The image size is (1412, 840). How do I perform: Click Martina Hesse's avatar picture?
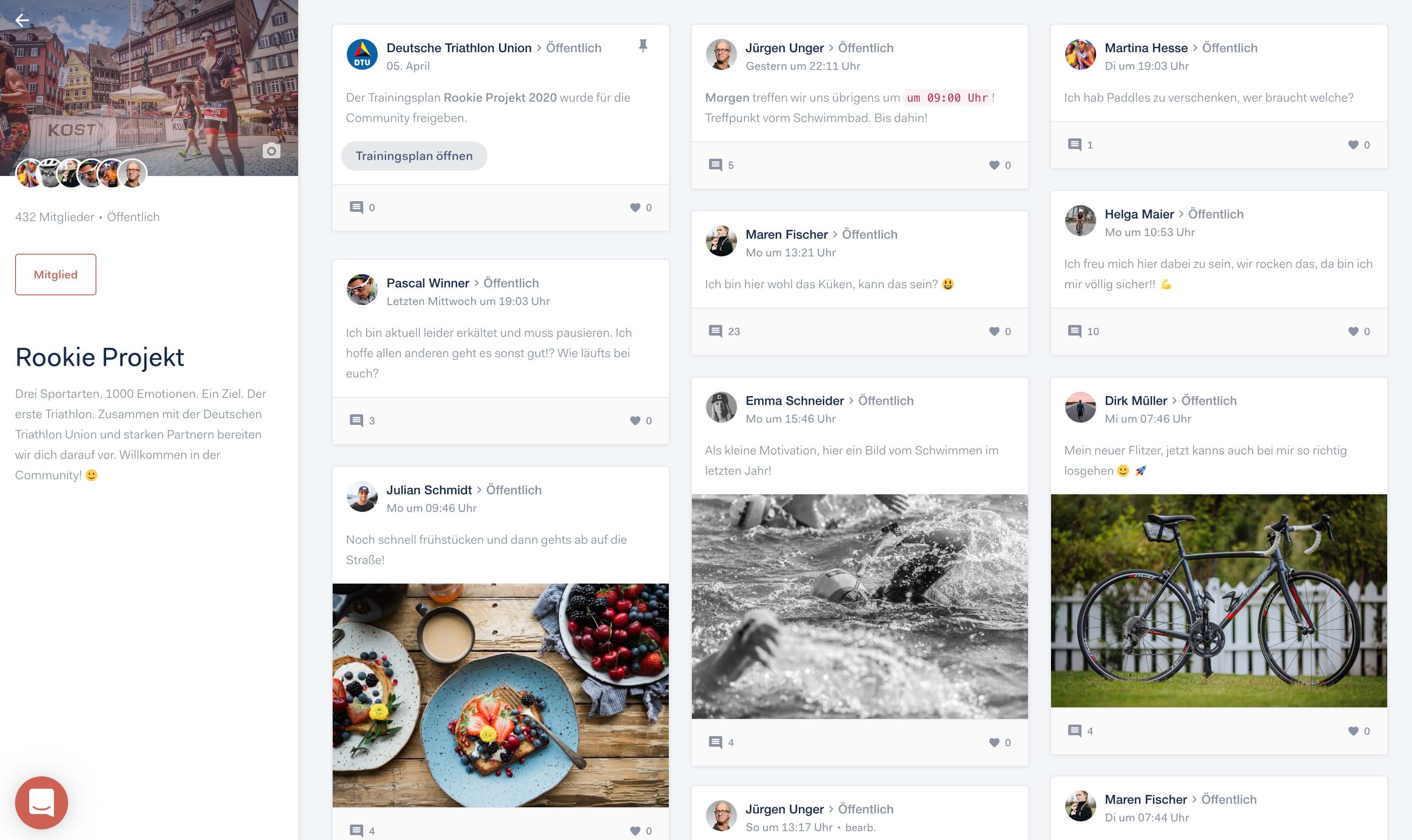coord(1080,55)
